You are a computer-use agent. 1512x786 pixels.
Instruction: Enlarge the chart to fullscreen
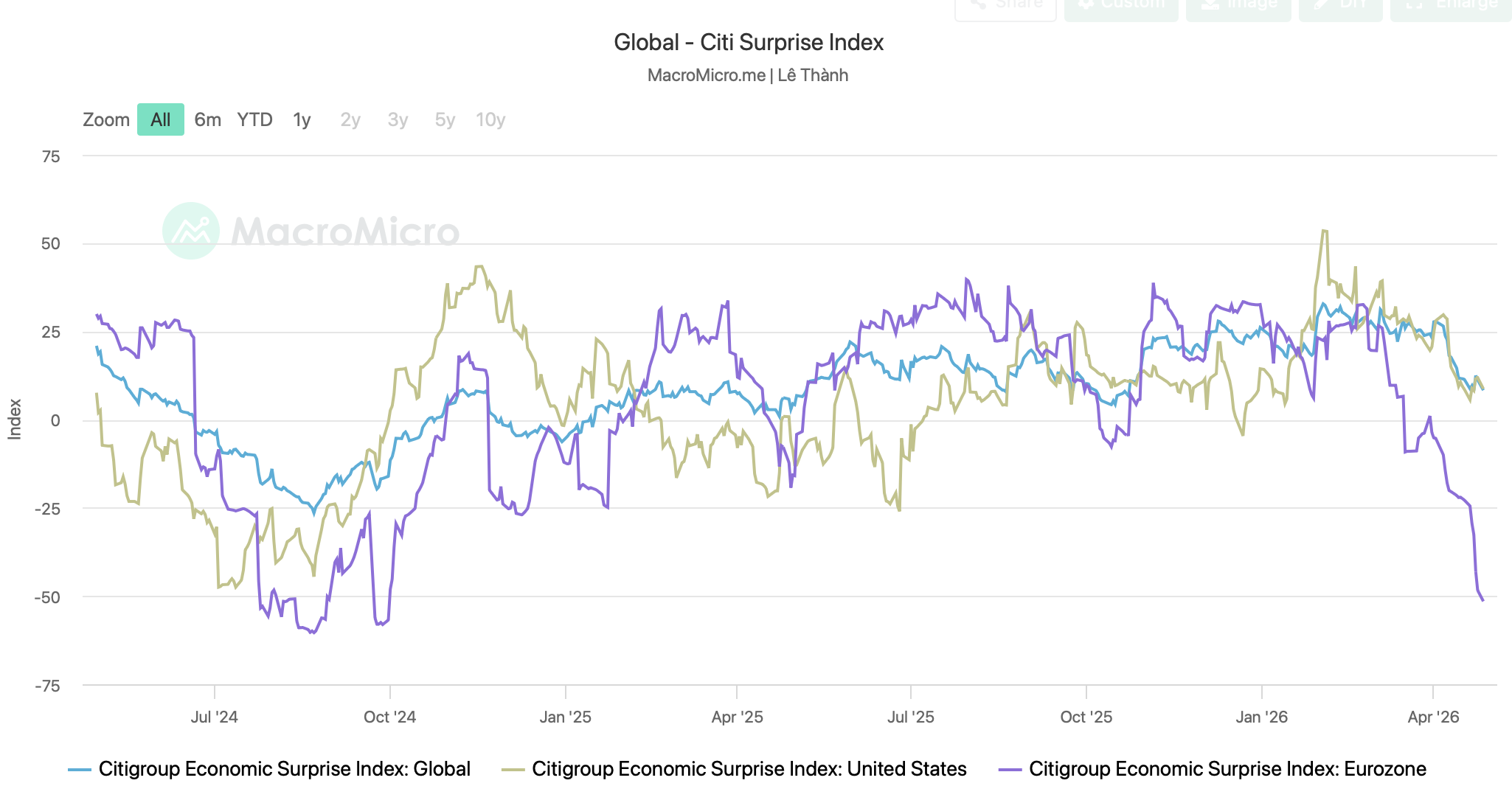click(x=1450, y=6)
